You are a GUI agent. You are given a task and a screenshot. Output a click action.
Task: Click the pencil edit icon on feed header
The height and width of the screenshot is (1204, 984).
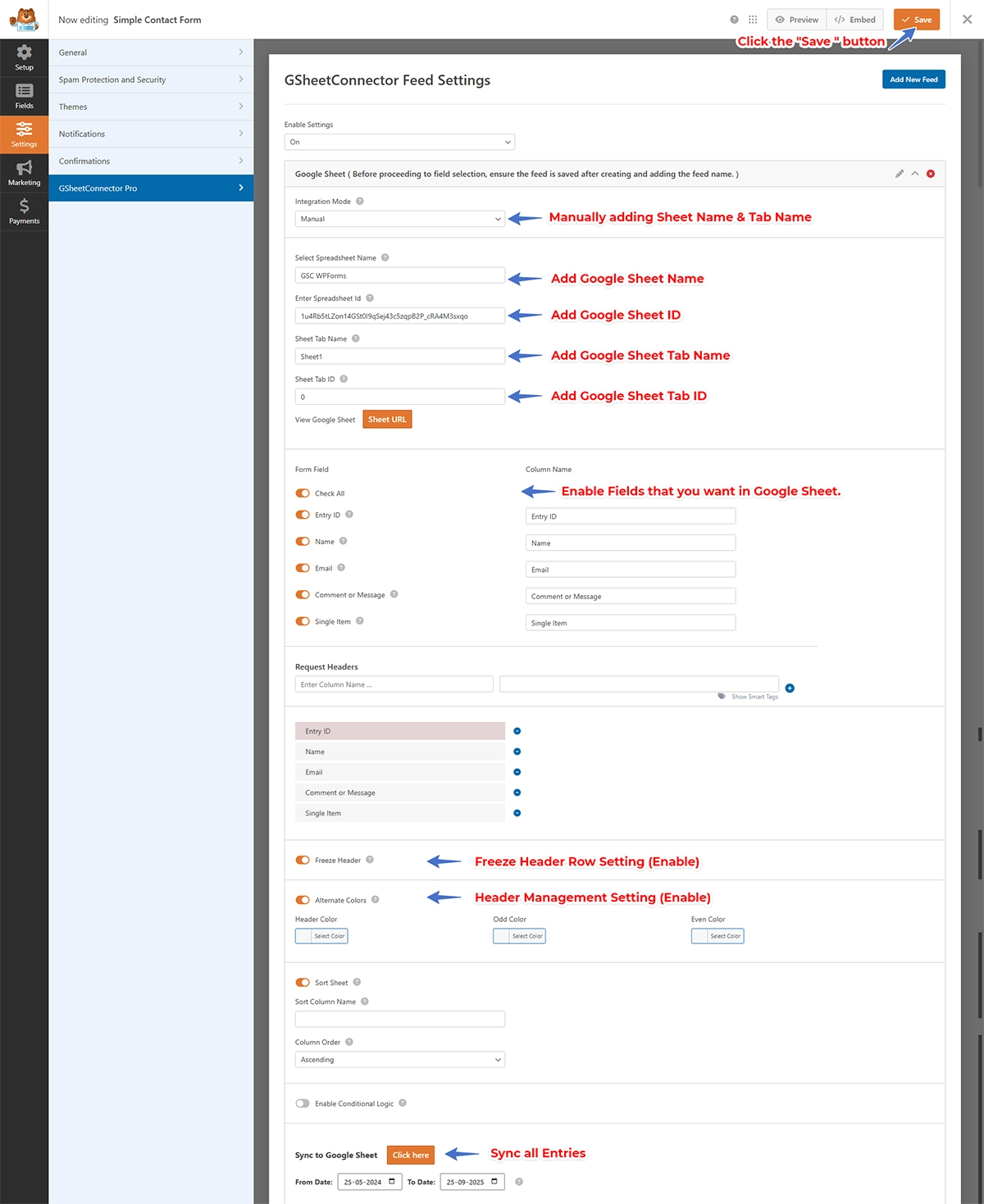900,174
